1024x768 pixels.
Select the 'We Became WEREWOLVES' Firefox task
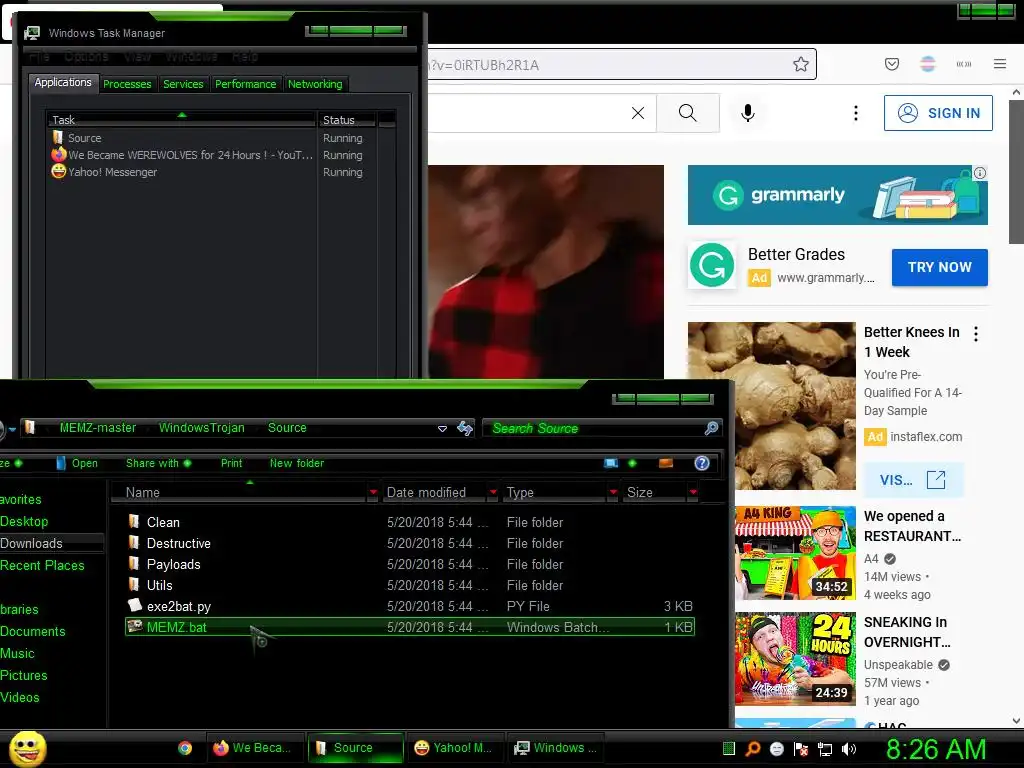coord(181,155)
